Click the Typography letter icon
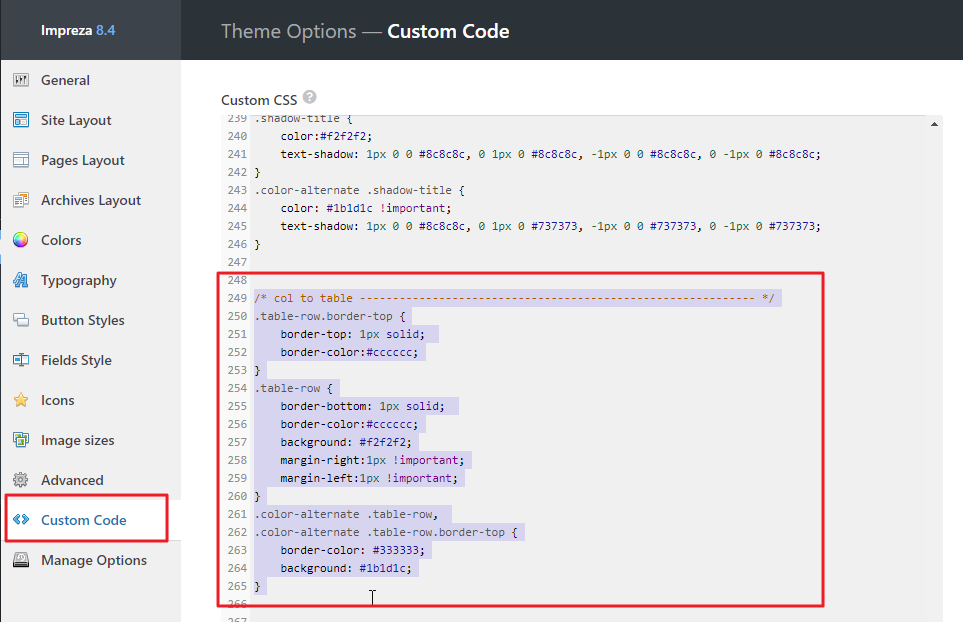Image resolution: width=963 pixels, height=622 pixels. click(x=21, y=280)
